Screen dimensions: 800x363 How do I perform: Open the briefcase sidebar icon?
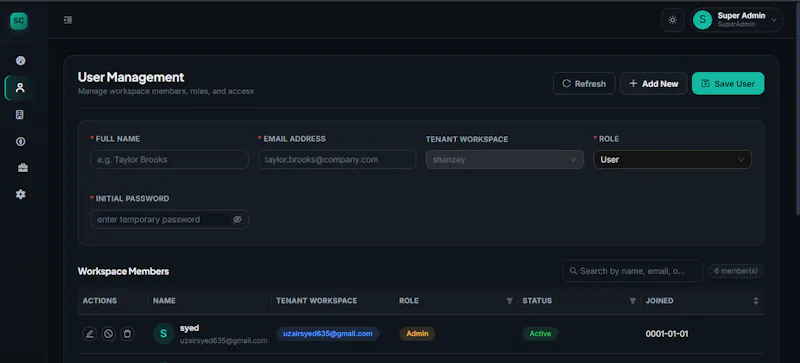click(x=23, y=168)
